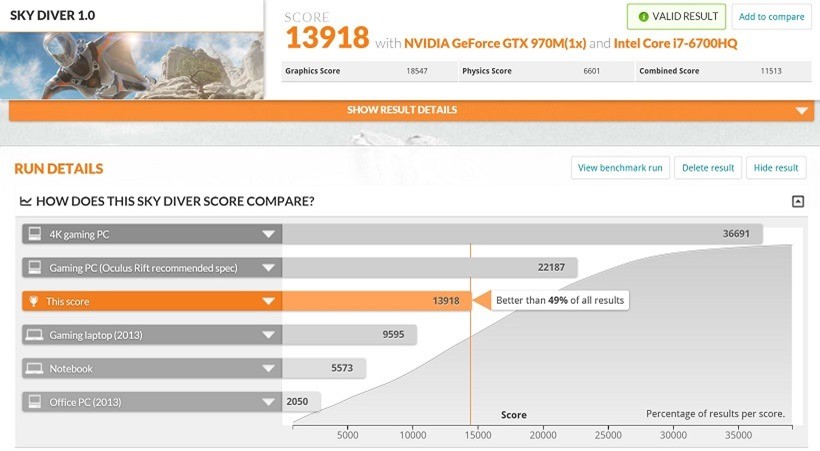Click Delete result button
820x451 pixels.
[x=708, y=168]
